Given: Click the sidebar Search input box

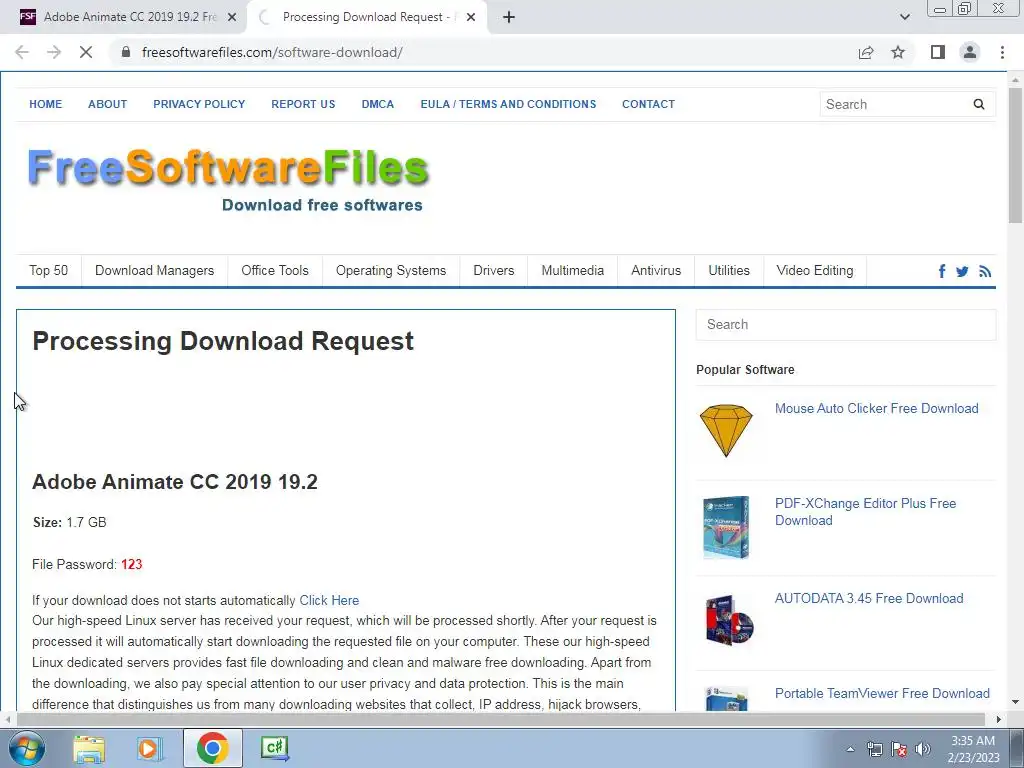Looking at the screenshot, I should pyautogui.click(x=846, y=325).
